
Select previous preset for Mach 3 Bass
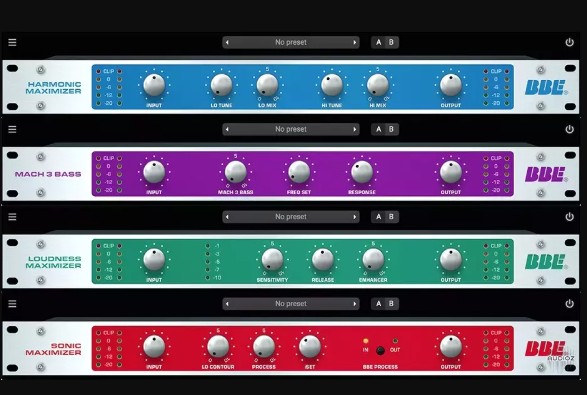pos(227,130)
